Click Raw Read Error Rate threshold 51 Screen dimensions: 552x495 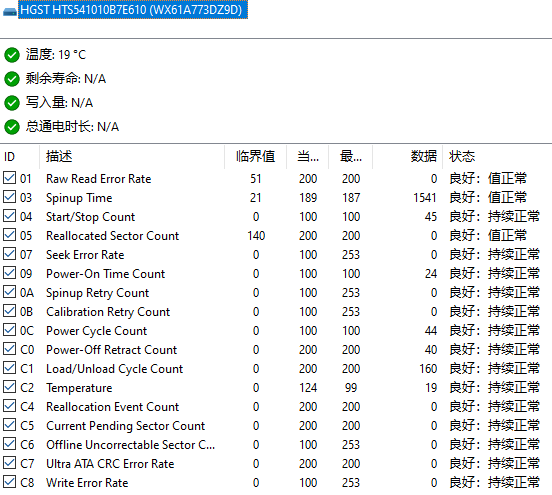pos(256,179)
